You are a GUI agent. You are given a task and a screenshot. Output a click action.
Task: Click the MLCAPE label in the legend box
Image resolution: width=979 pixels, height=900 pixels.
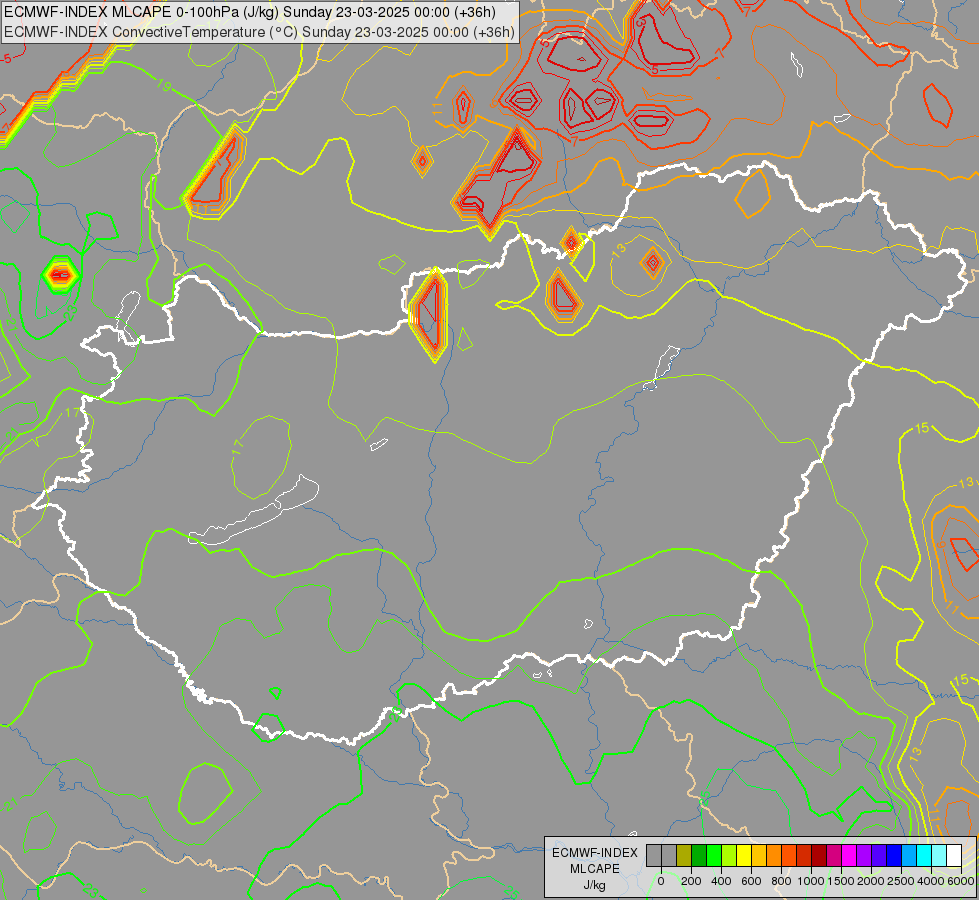[595, 869]
